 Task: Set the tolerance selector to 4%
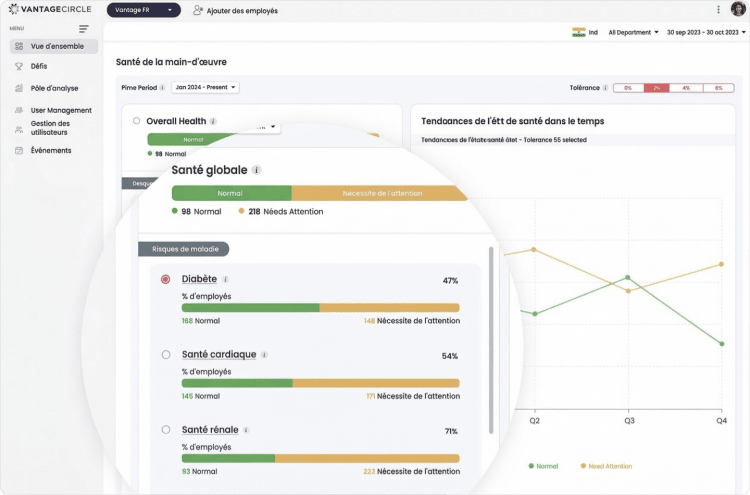click(x=686, y=88)
